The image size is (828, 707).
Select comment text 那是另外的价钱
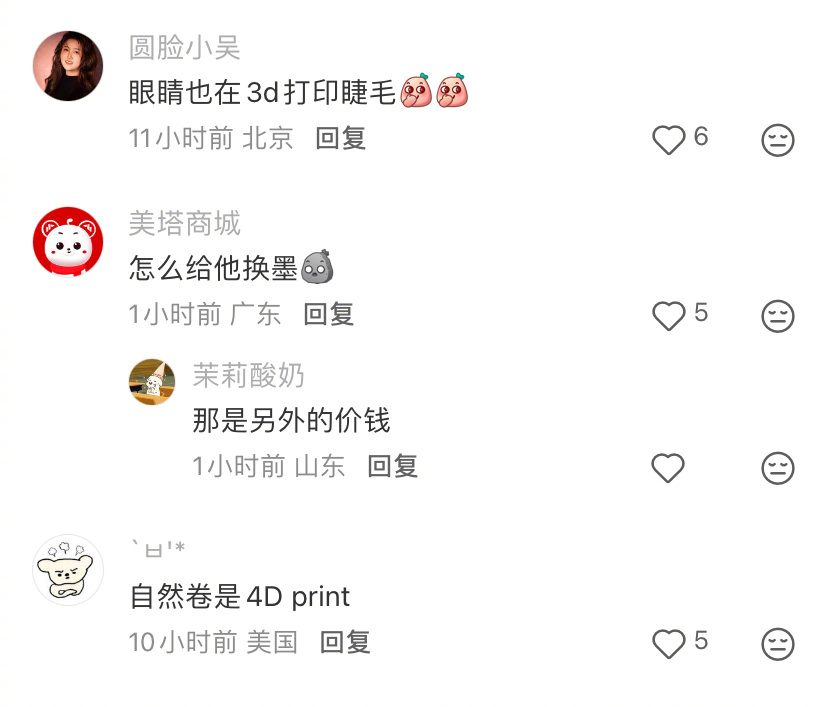[x=291, y=420]
